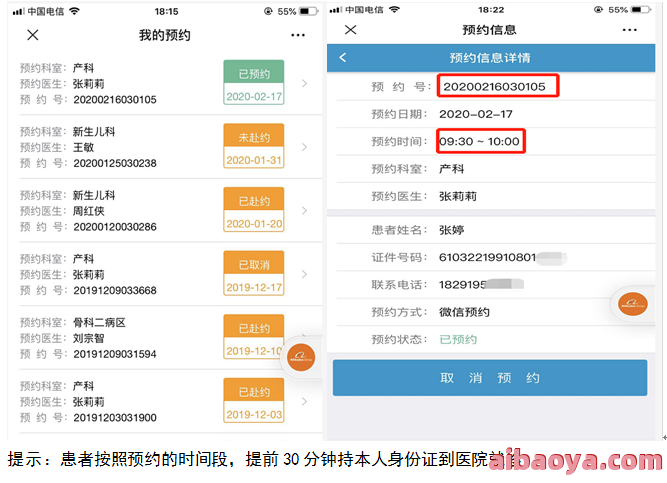Go back from 预约信息详情 header
Image resolution: width=667 pixels, height=483 pixels.
pos(343,57)
